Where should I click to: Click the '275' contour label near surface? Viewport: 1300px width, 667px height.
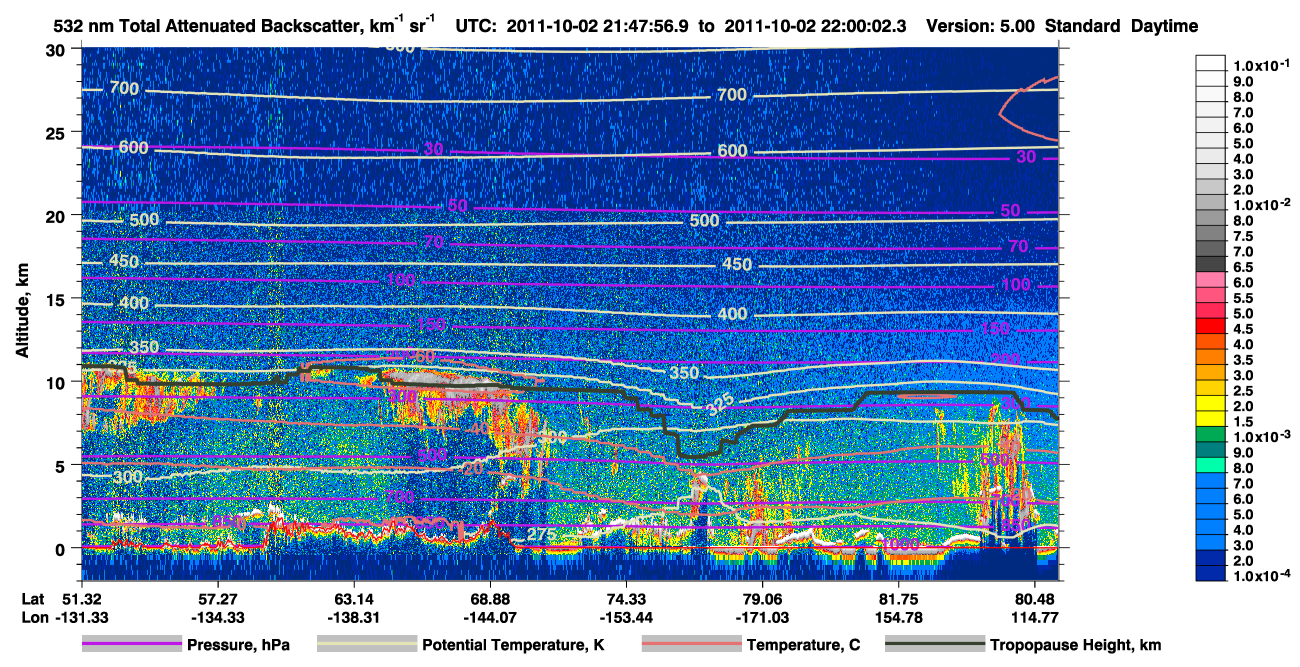541,534
